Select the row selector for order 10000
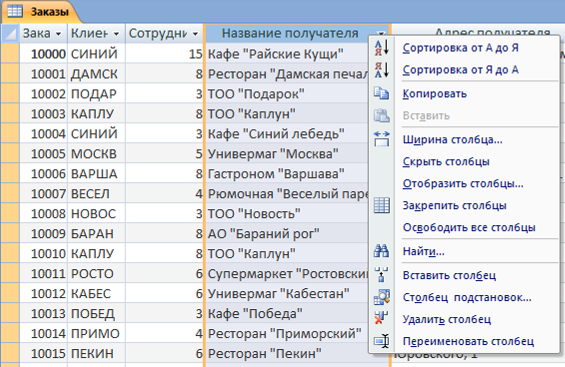The image size is (565, 367). click(x=10, y=54)
